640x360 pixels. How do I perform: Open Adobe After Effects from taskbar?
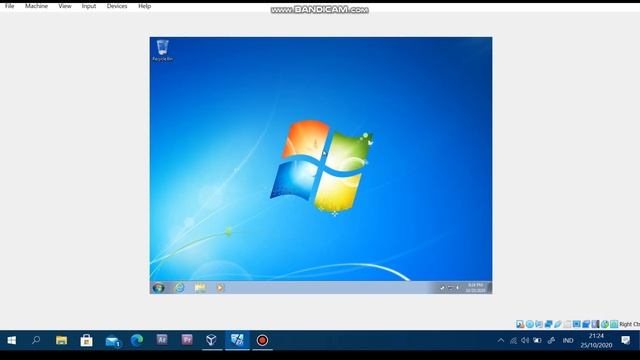pyautogui.click(x=162, y=340)
